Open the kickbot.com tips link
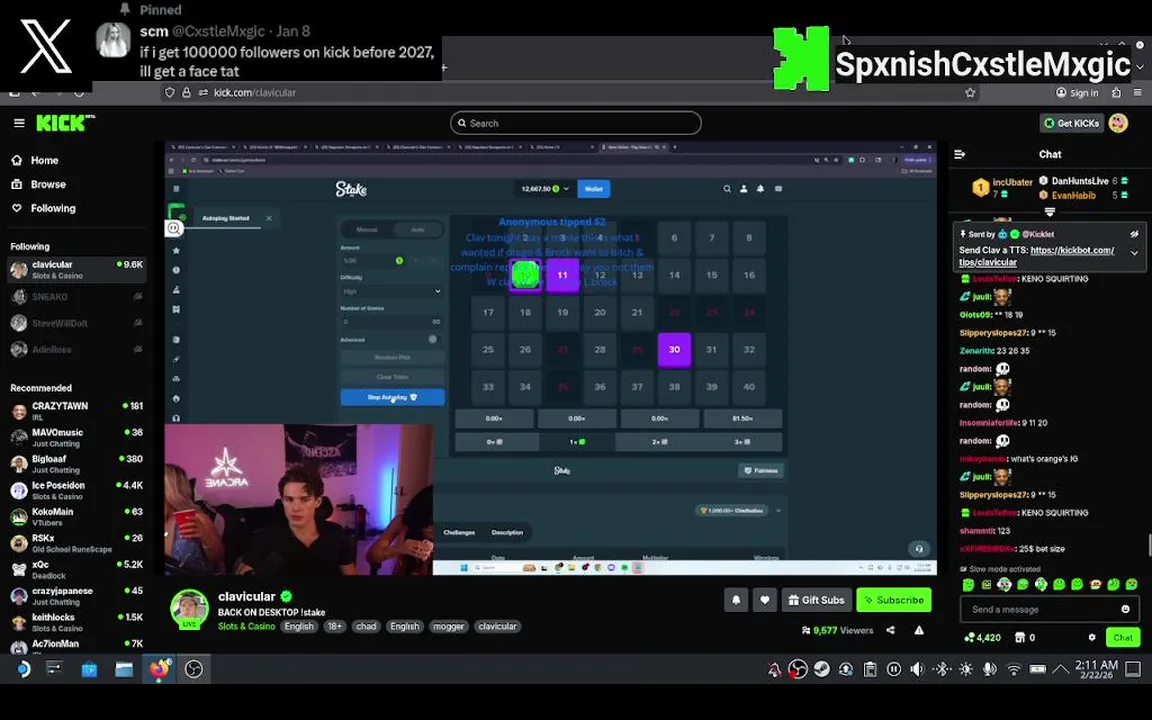The image size is (1152, 720). (x=1036, y=256)
